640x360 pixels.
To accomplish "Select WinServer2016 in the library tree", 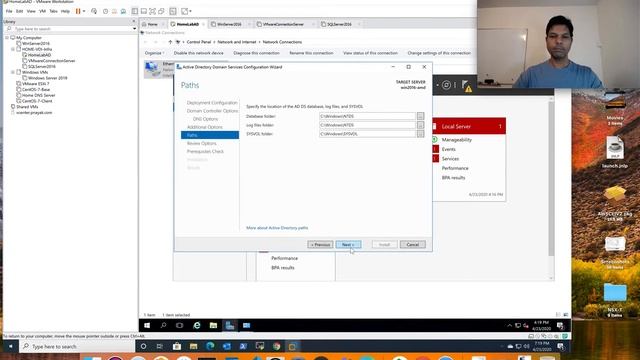I will click(x=36, y=43).
